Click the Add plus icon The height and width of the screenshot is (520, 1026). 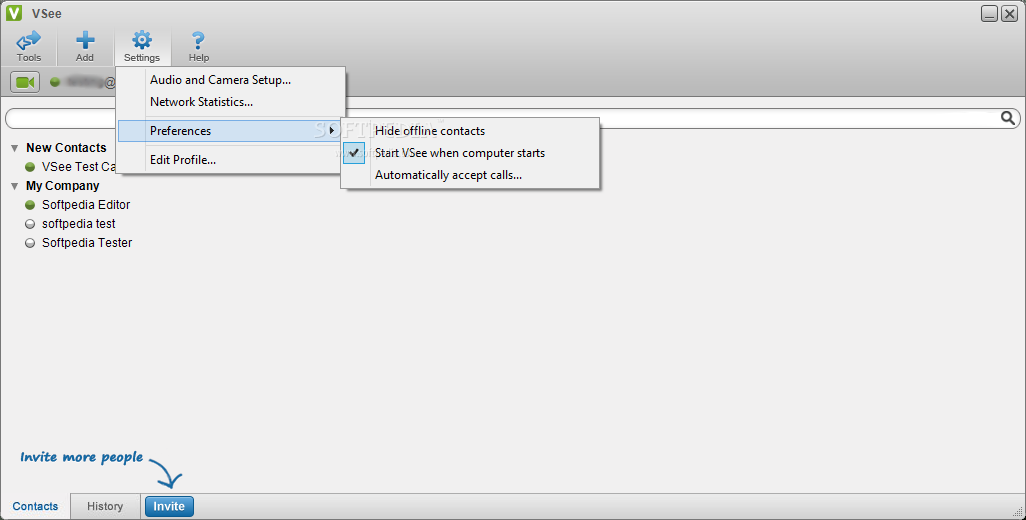point(85,41)
